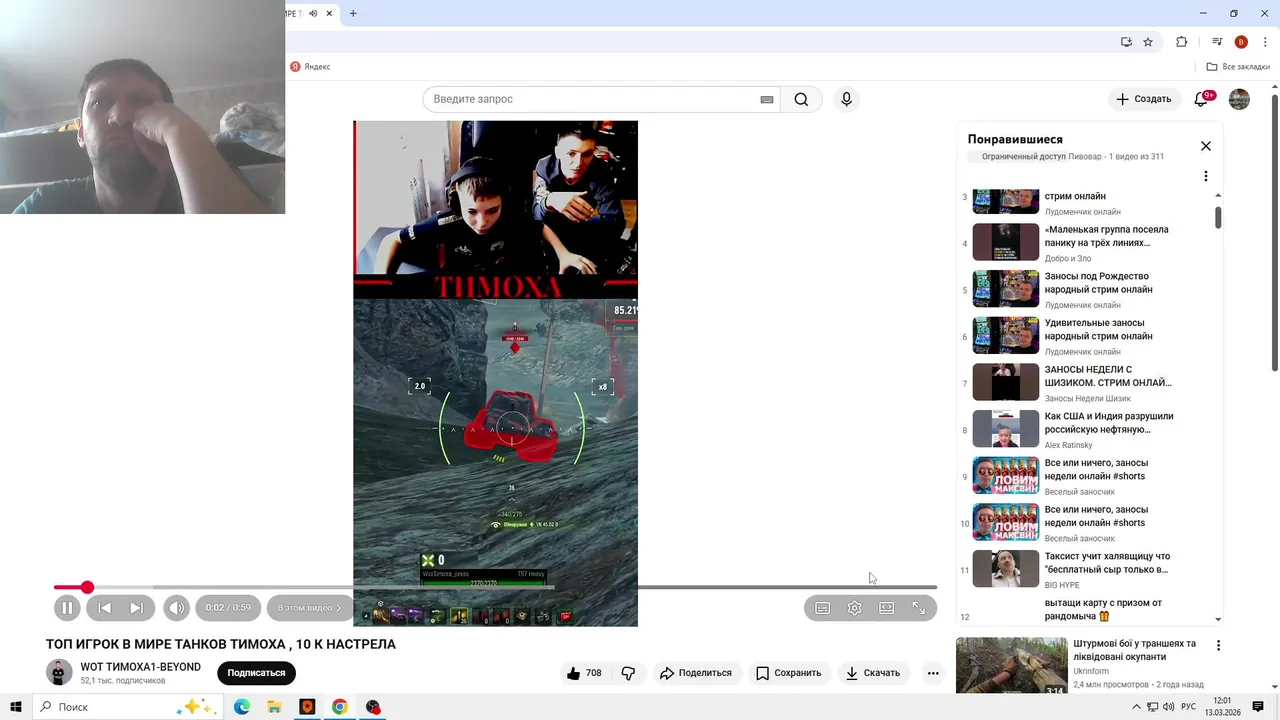Open the 'В этом видео' chapters chip
The width and height of the screenshot is (1280, 720).
[x=309, y=608]
